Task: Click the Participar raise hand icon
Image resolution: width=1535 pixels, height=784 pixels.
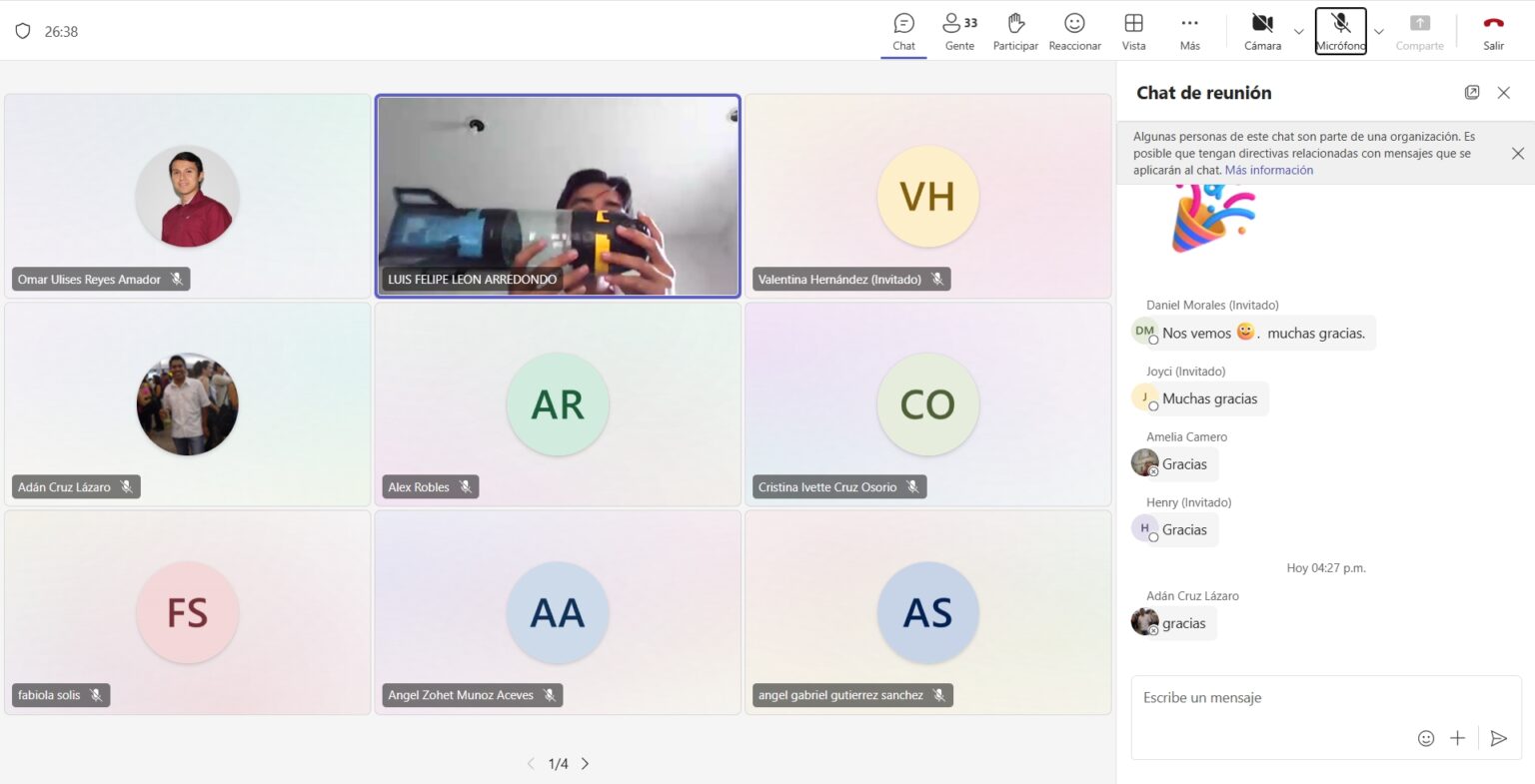Action: pos(1015,31)
